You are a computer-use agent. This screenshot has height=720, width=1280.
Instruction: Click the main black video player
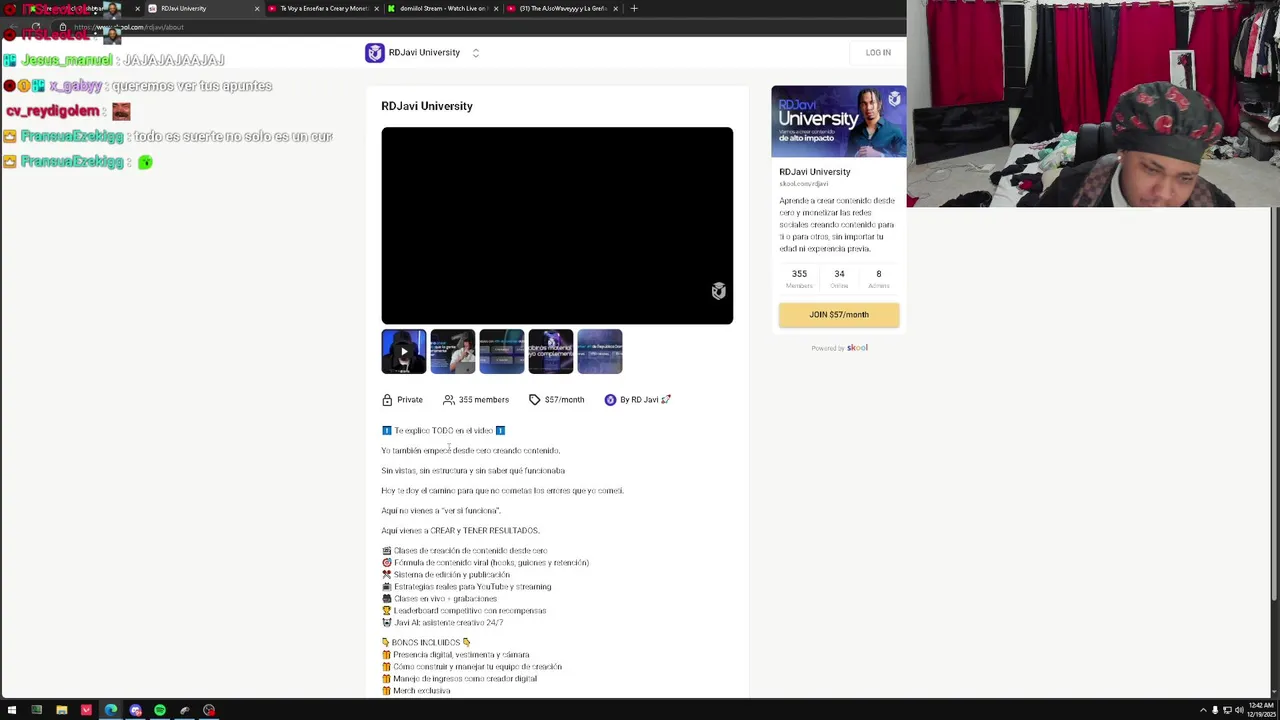pos(557,226)
